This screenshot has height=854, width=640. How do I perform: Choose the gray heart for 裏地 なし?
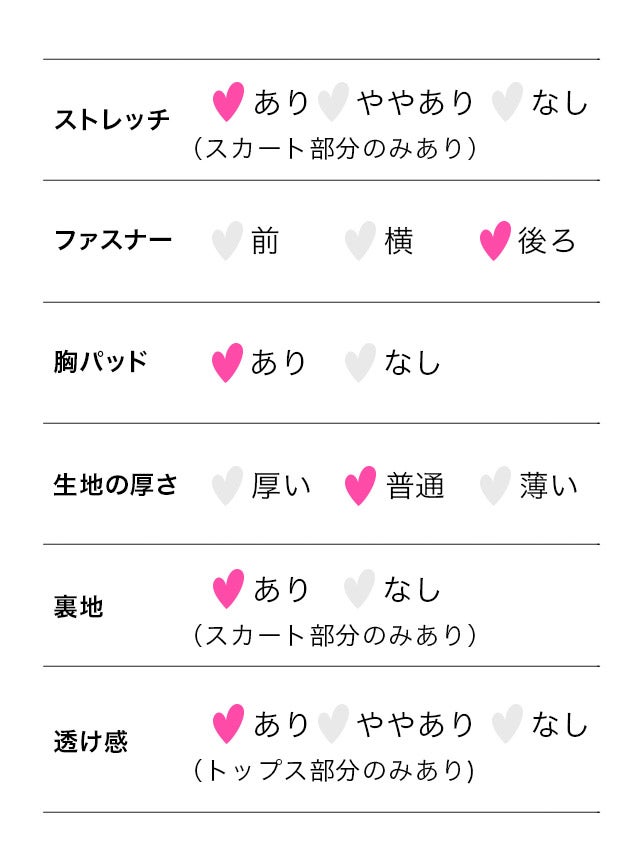(x=359, y=588)
